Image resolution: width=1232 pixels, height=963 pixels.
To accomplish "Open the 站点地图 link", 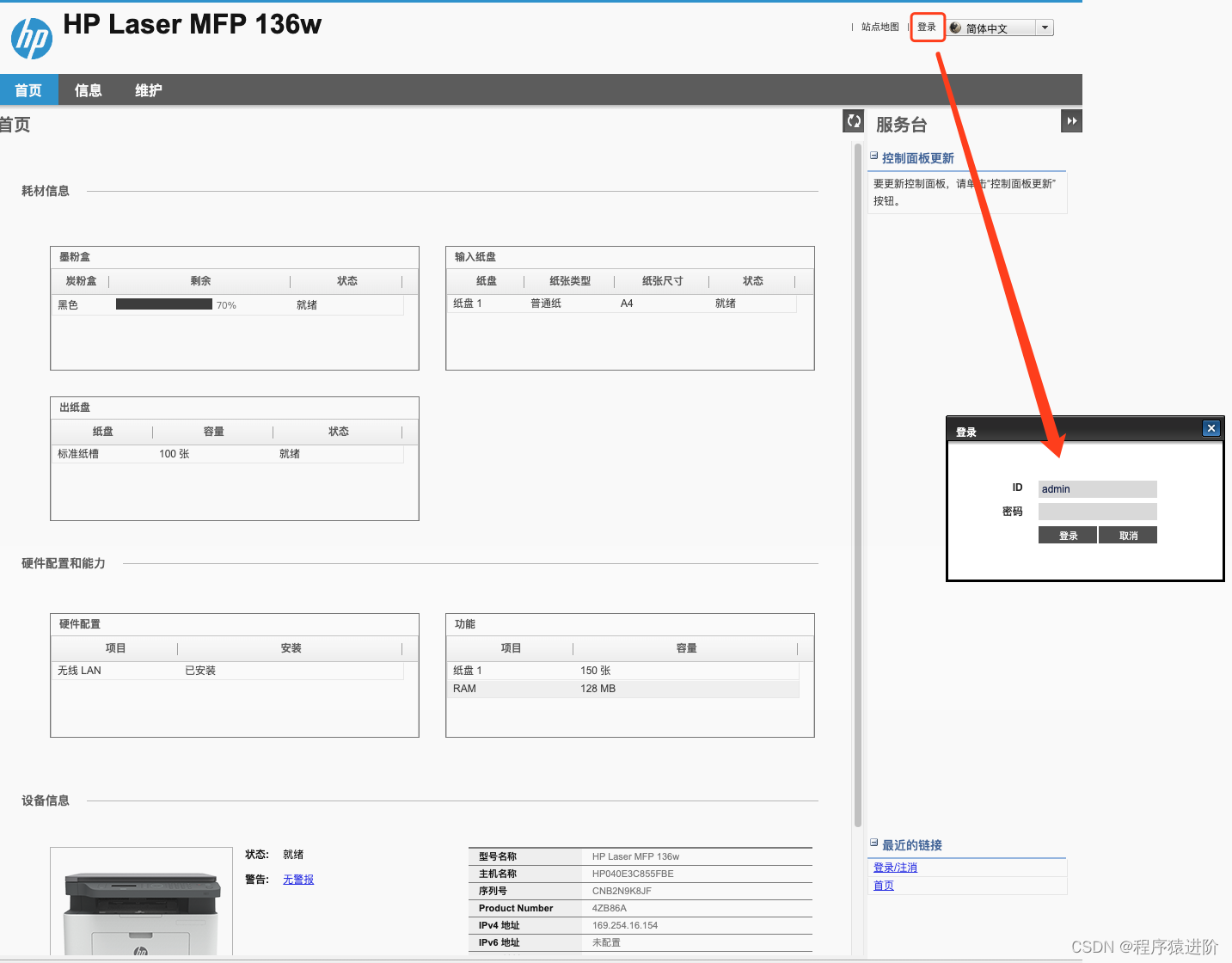I will pyautogui.click(x=880, y=28).
